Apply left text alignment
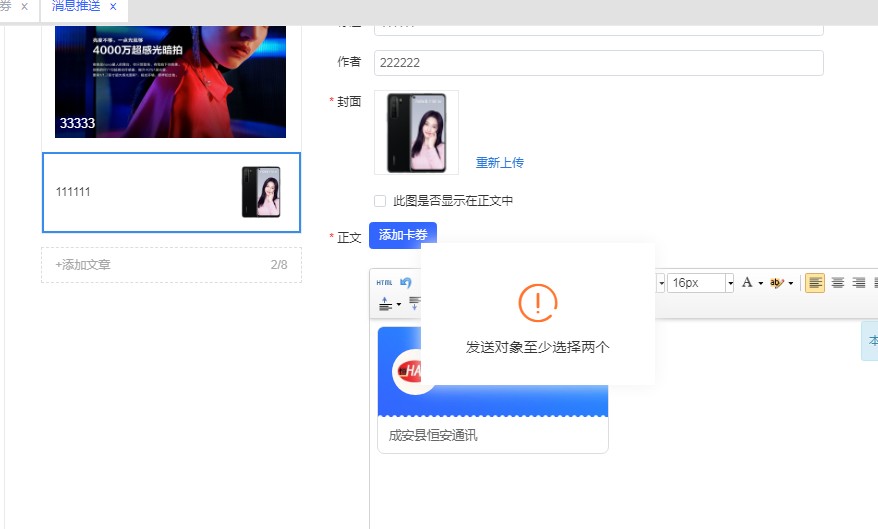878x529 pixels. tap(815, 283)
